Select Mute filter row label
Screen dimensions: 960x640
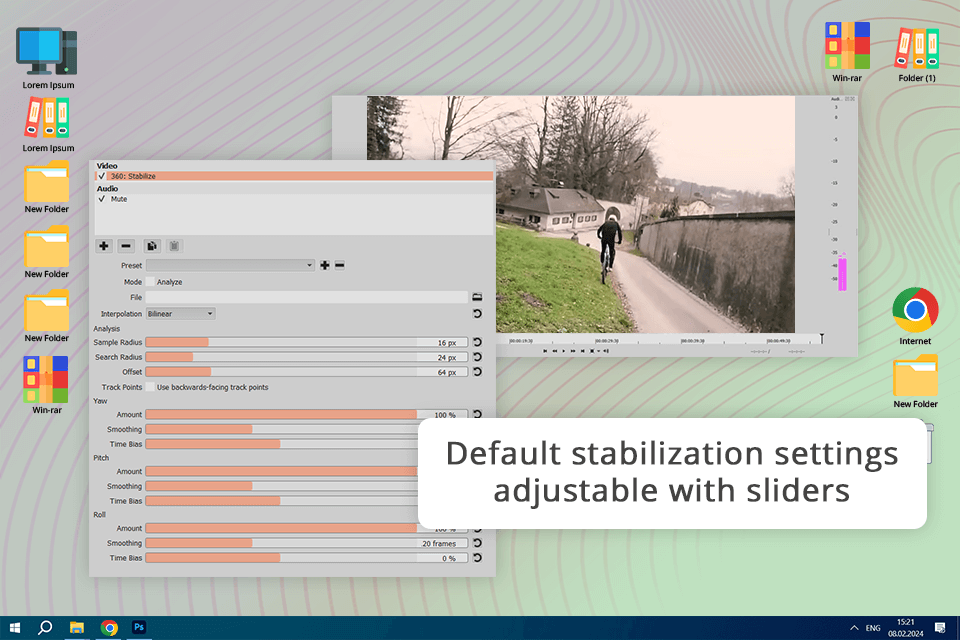(x=119, y=199)
